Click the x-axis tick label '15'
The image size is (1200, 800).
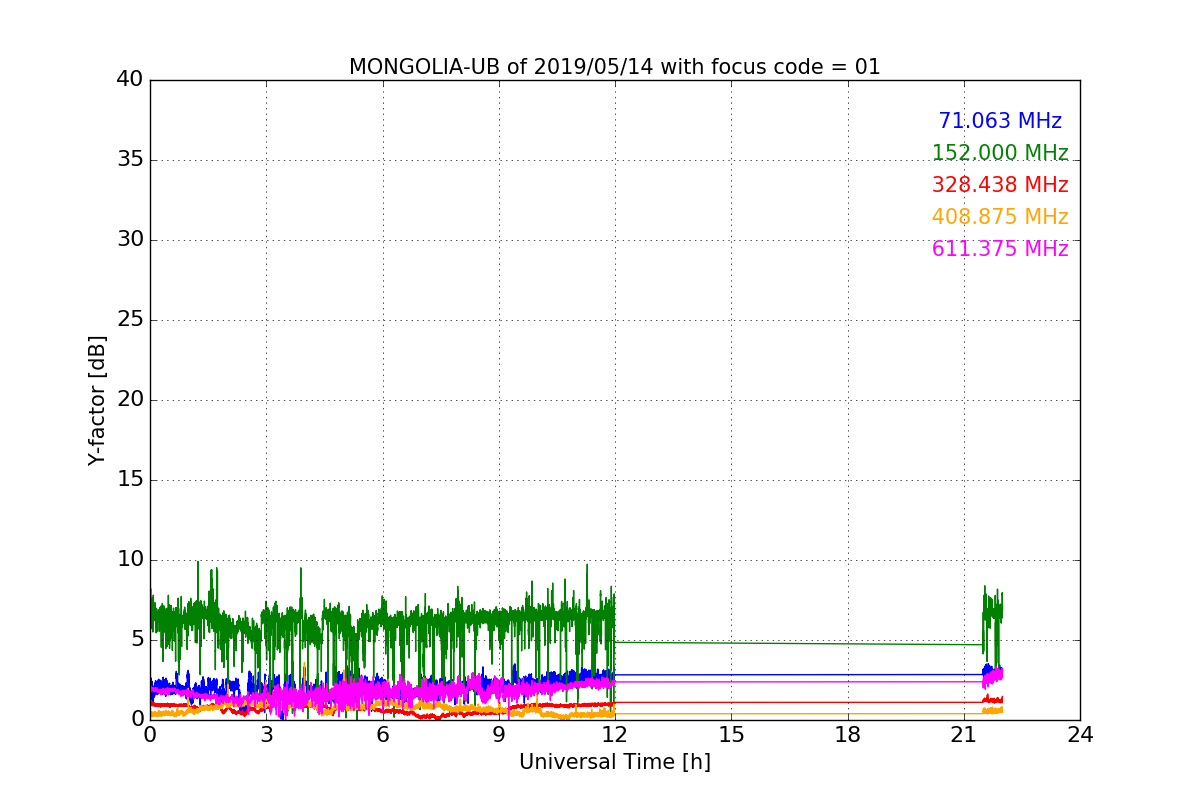(731, 735)
